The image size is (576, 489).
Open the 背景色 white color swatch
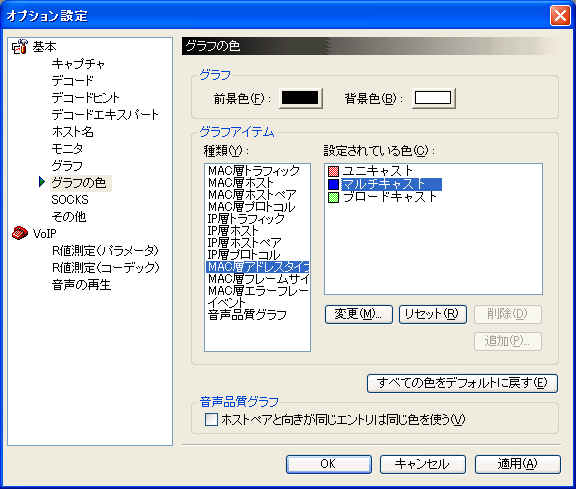tap(433, 98)
